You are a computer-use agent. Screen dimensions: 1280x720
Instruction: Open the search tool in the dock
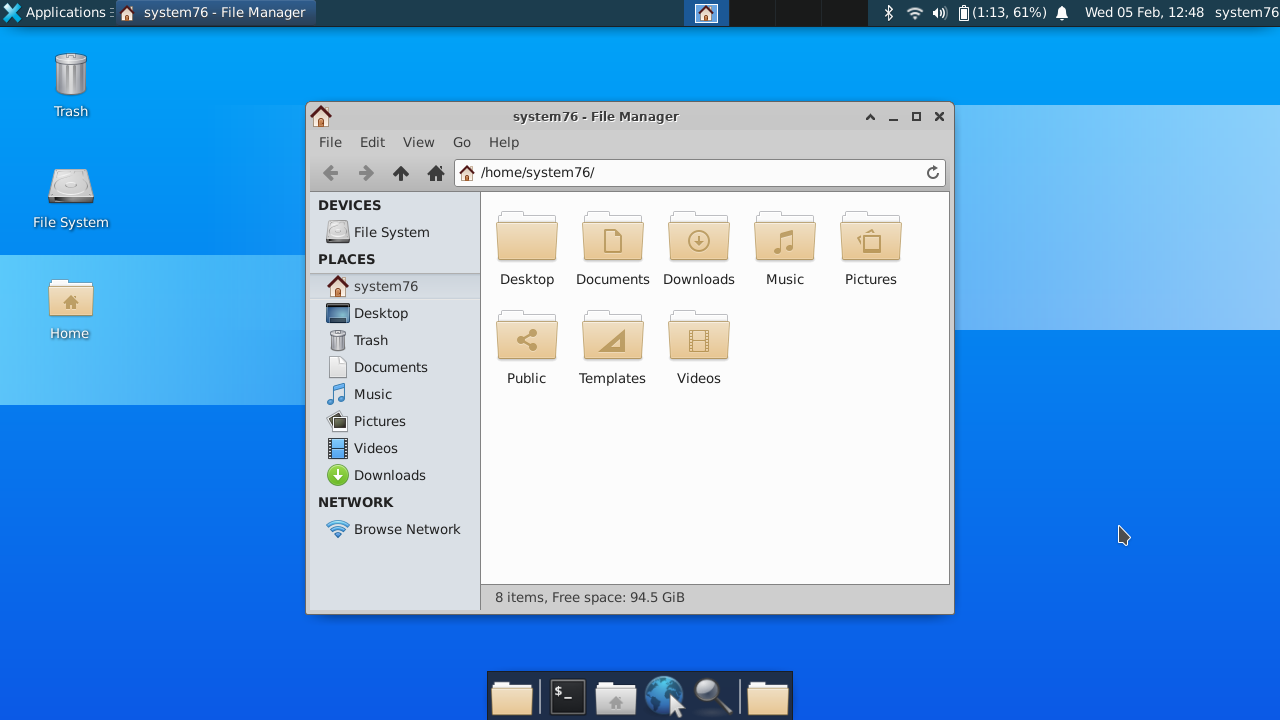coord(711,695)
